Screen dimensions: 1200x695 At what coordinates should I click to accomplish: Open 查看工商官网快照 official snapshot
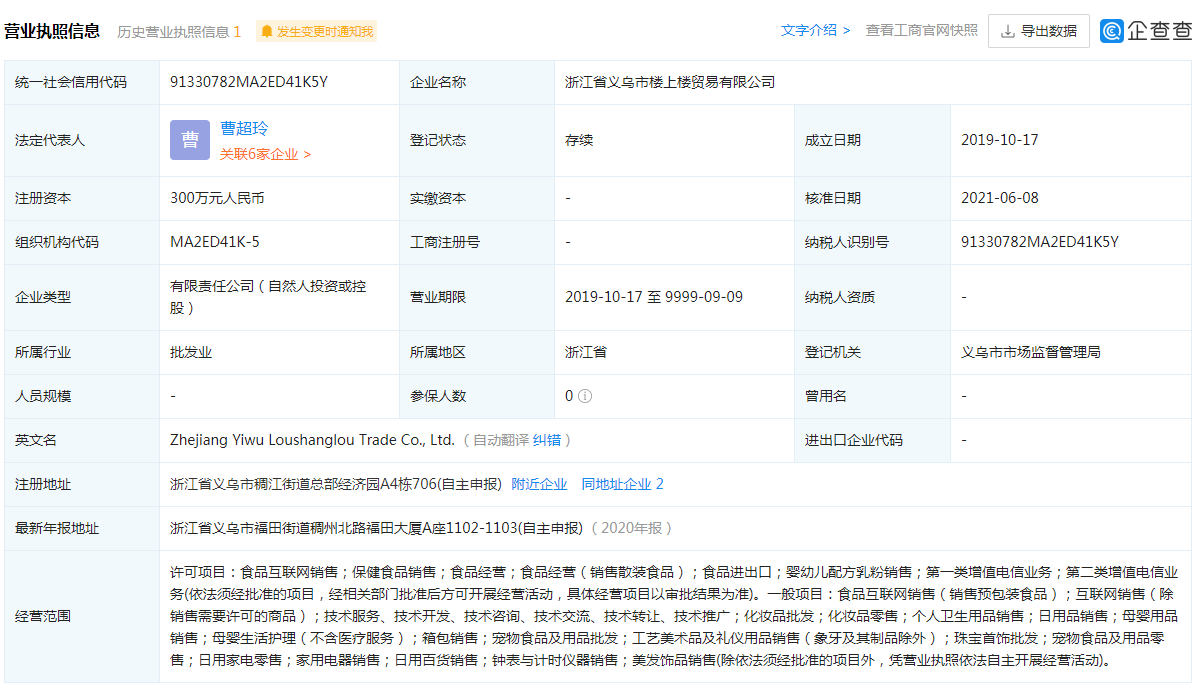(x=921, y=30)
